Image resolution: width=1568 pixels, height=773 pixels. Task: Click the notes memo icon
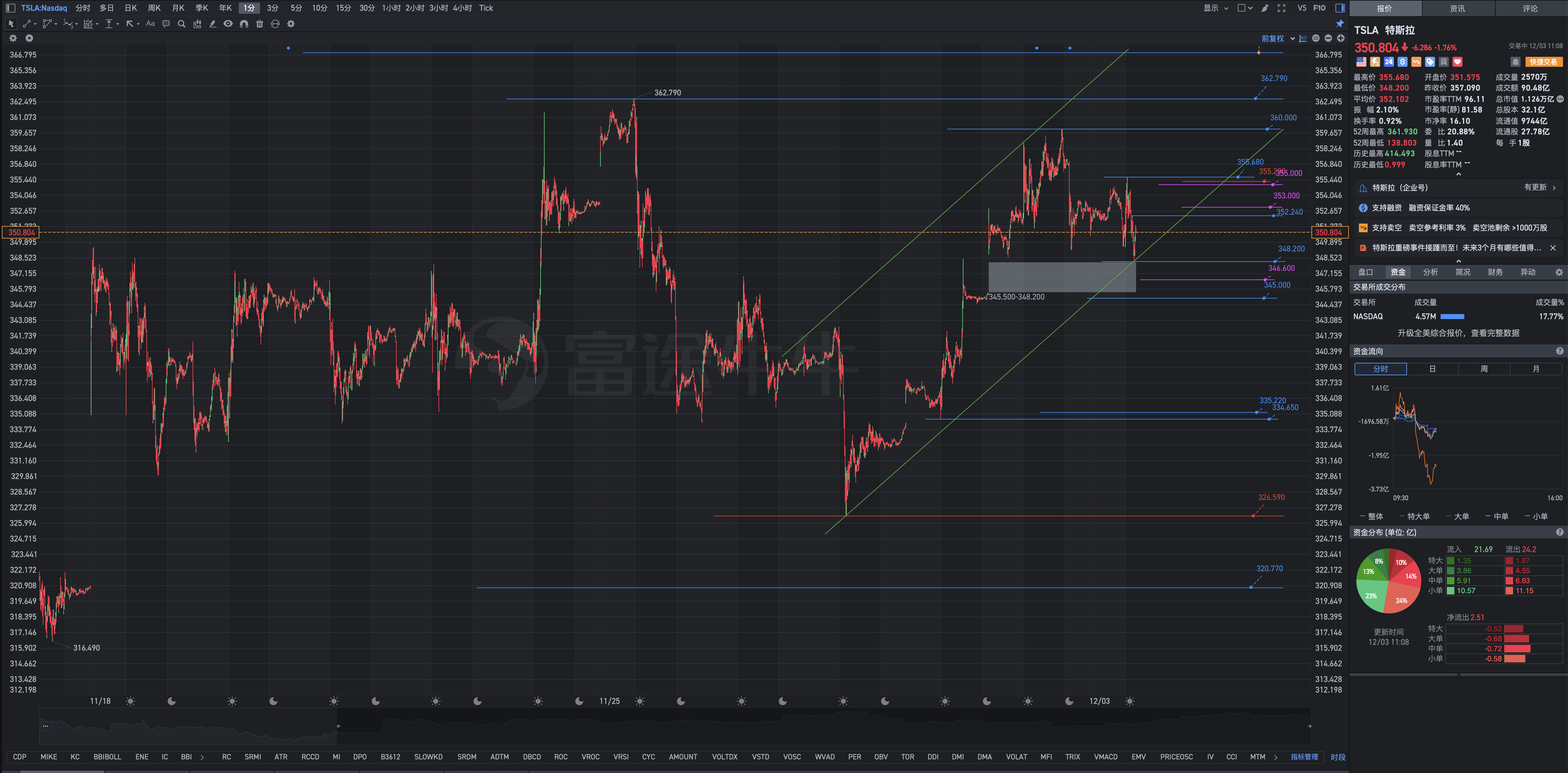point(1443,62)
